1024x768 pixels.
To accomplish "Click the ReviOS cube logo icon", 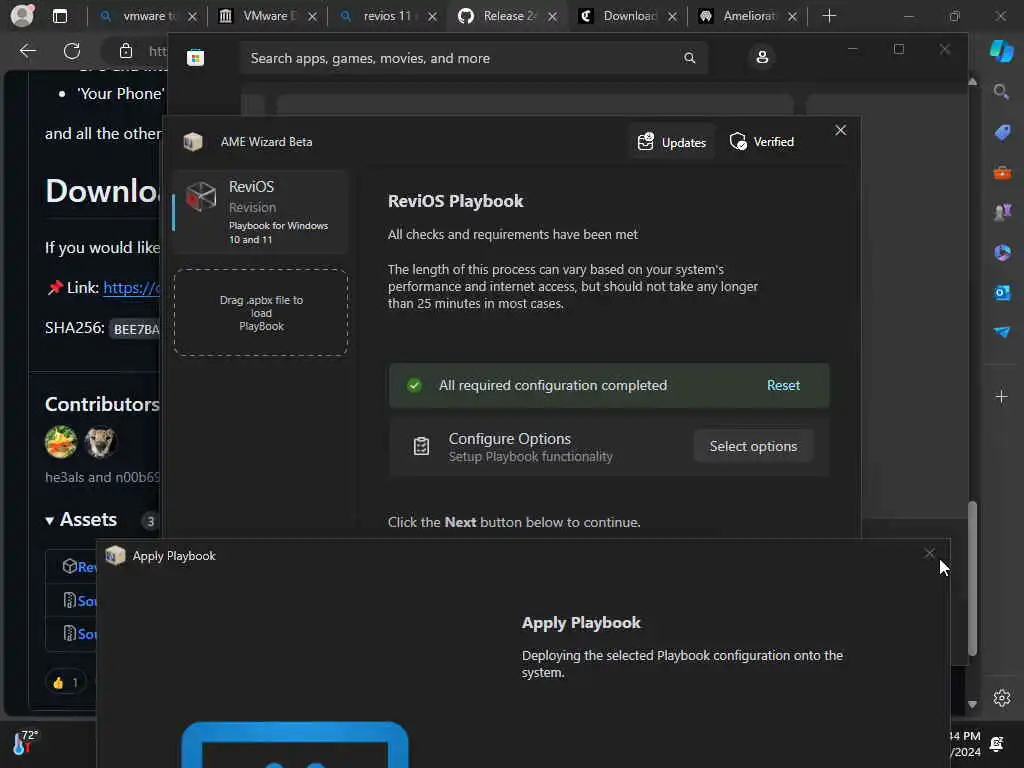I will point(201,196).
